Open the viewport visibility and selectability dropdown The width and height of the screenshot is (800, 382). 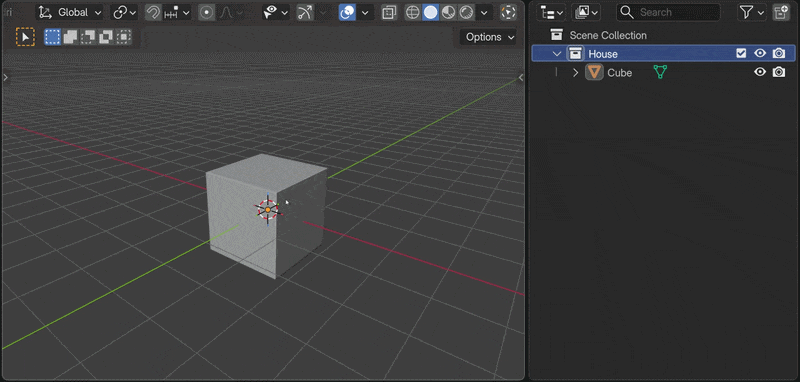click(x=276, y=12)
